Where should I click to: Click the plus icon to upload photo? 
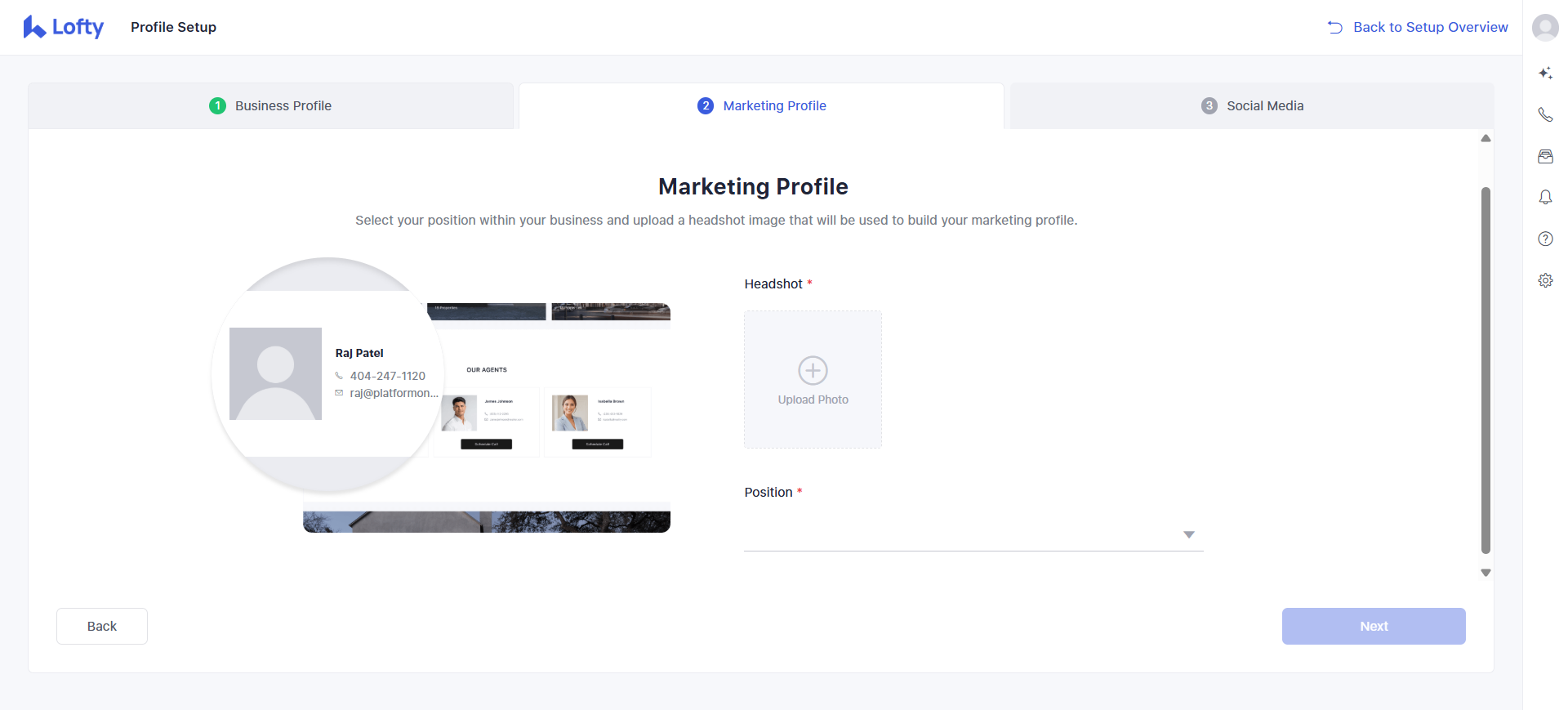click(813, 371)
